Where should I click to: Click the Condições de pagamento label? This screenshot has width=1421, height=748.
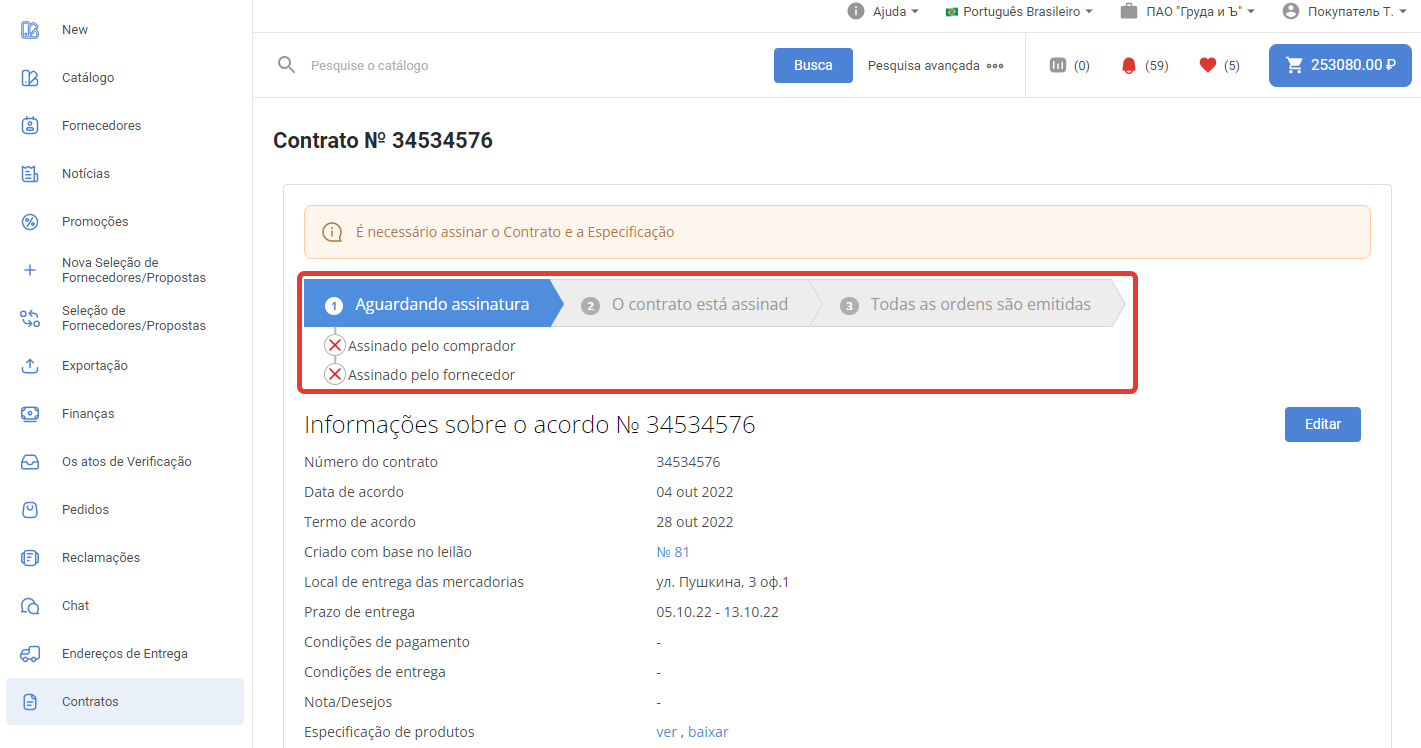point(387,642)
